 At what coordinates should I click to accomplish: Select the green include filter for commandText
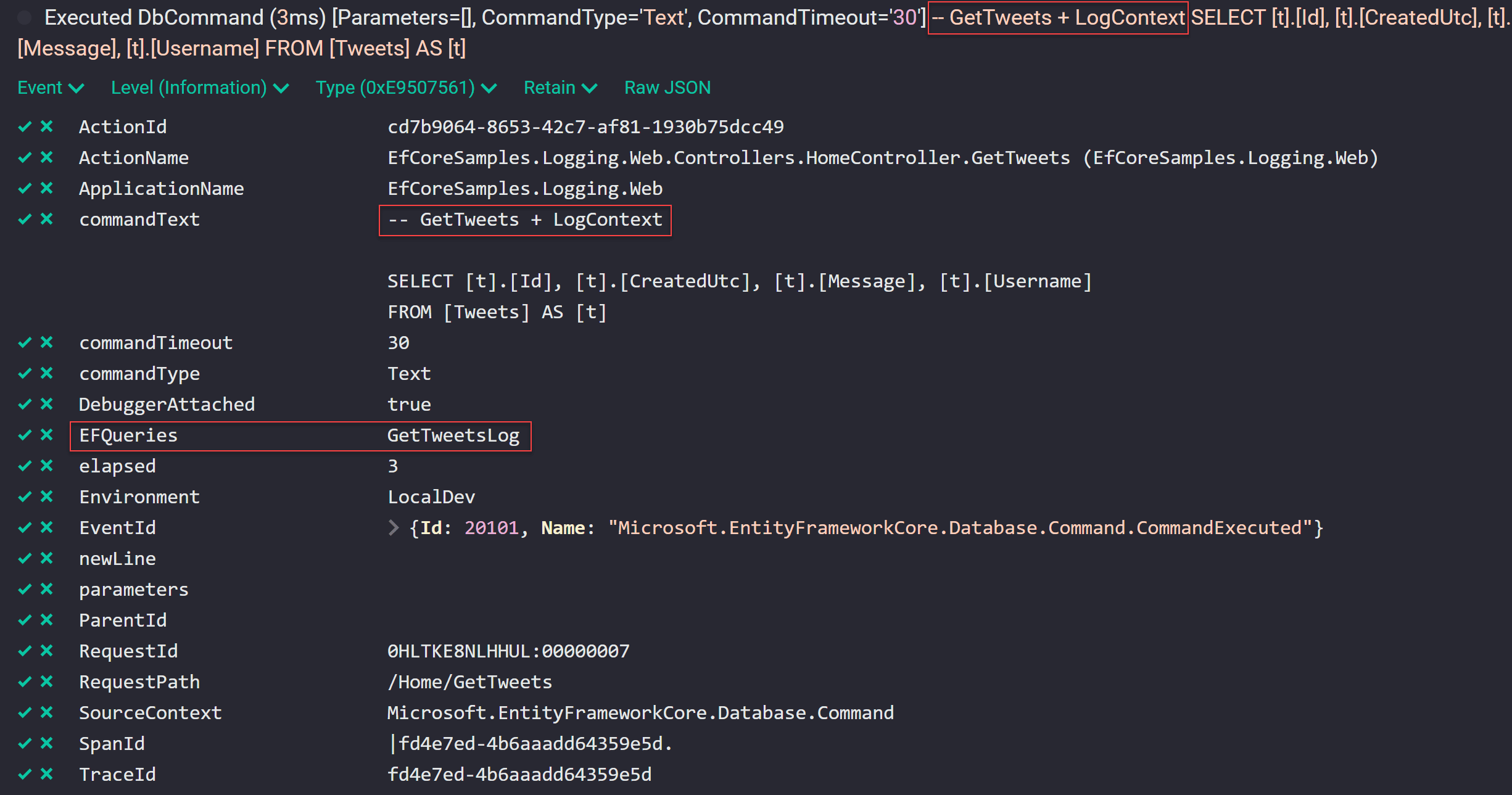(25, 219)
